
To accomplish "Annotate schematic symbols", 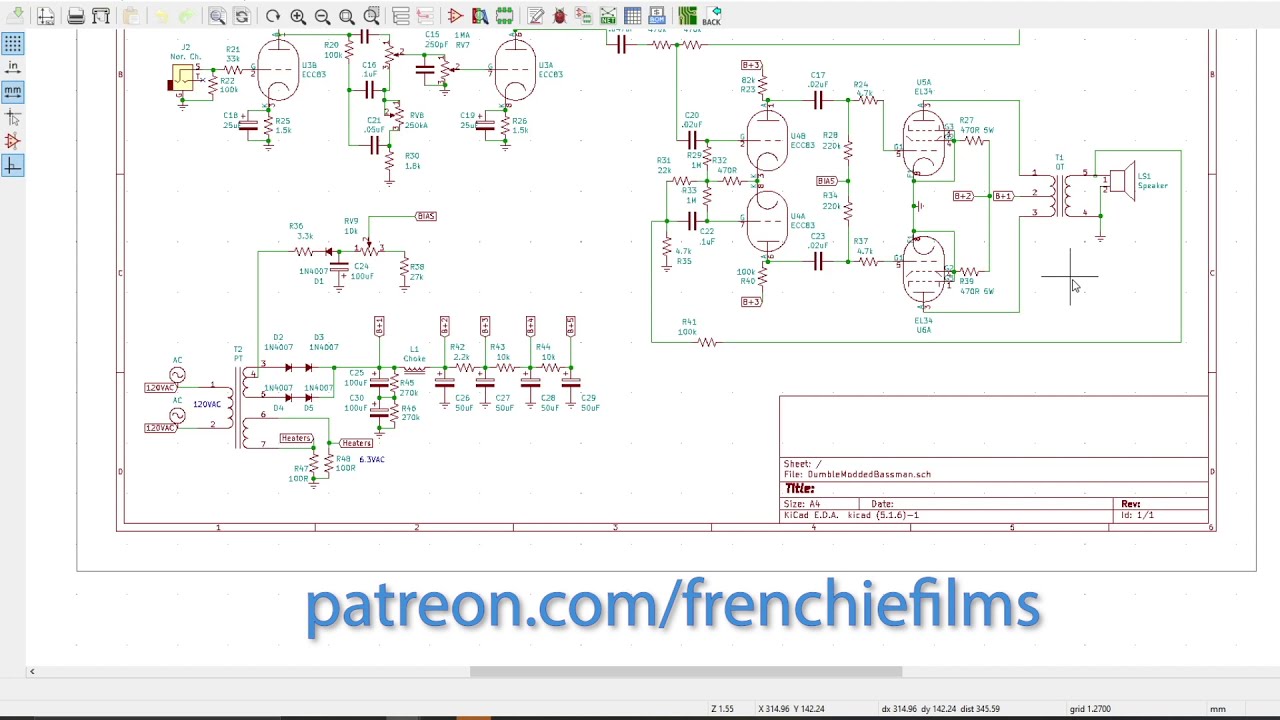I will click(535, 16).
